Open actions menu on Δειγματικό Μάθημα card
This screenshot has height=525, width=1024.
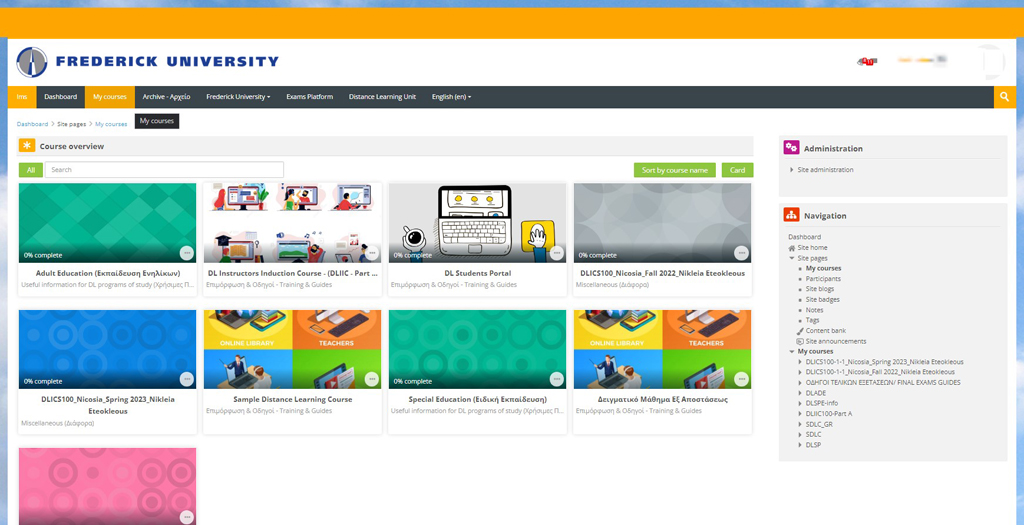tap(741, 379)
